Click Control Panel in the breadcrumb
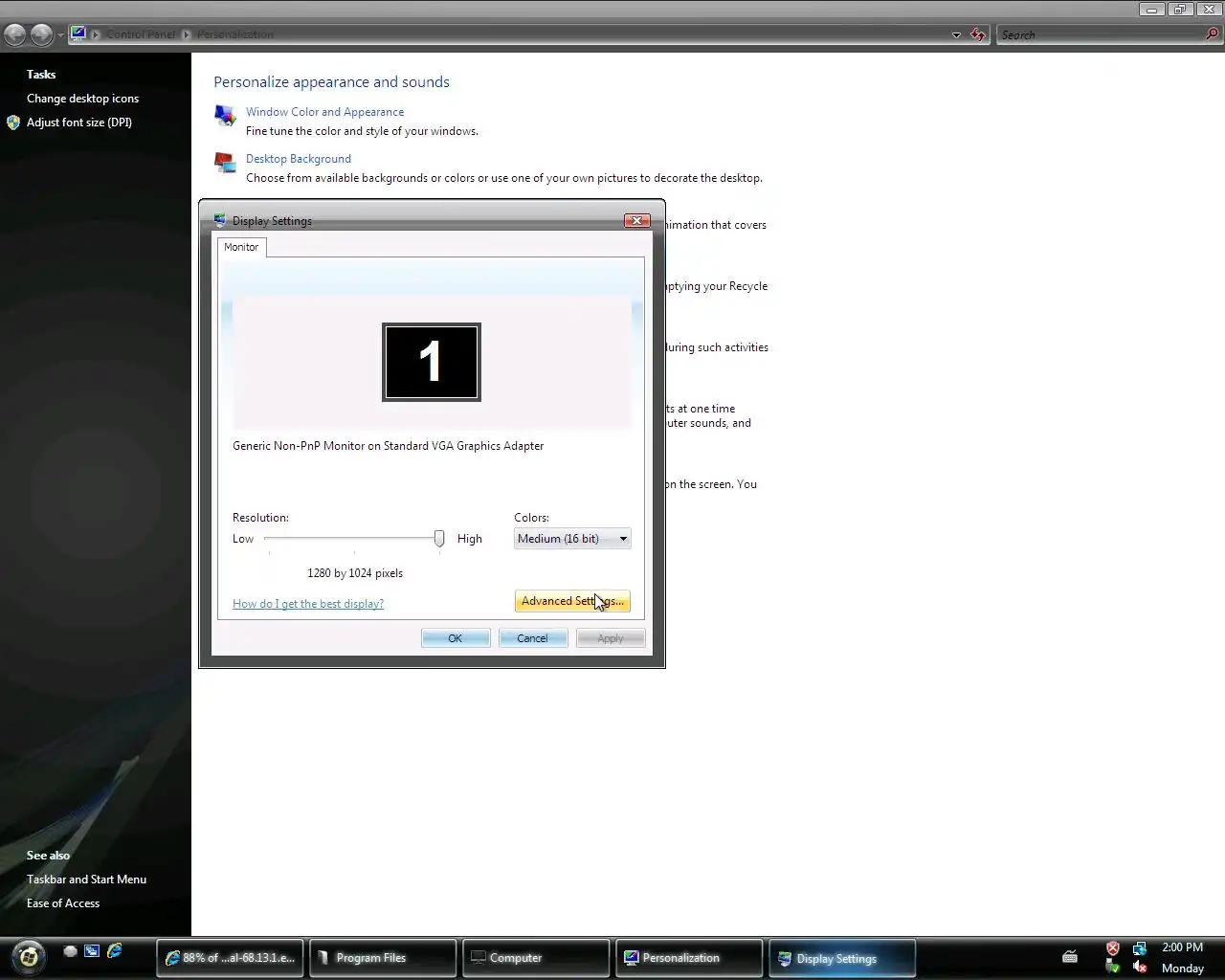 click(x=141, y=34)
